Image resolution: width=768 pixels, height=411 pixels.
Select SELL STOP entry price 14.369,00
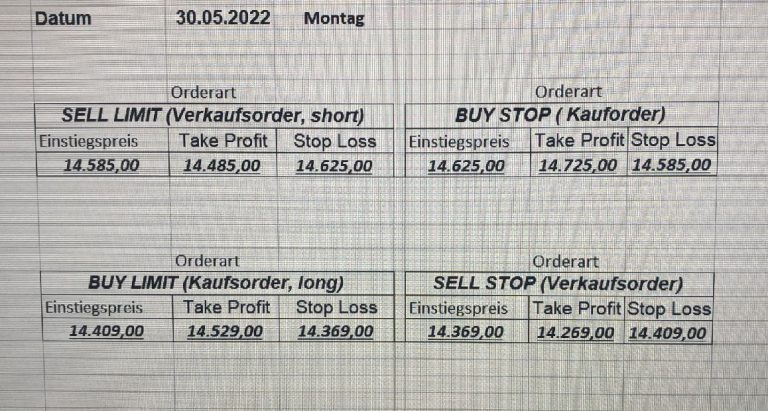coord(465,332)
